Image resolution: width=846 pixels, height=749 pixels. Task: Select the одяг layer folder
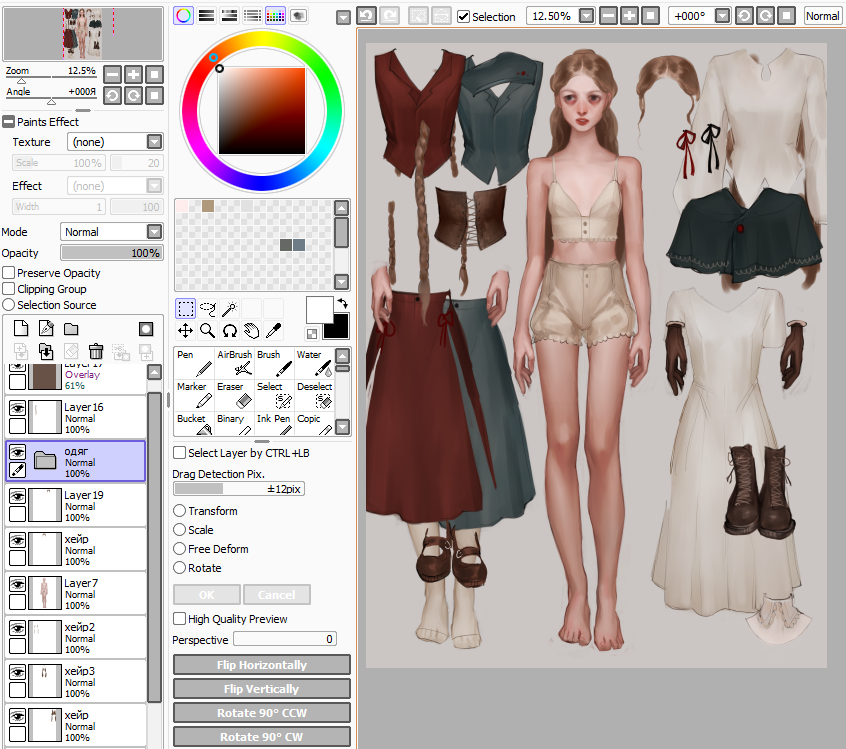coord(76,461)
